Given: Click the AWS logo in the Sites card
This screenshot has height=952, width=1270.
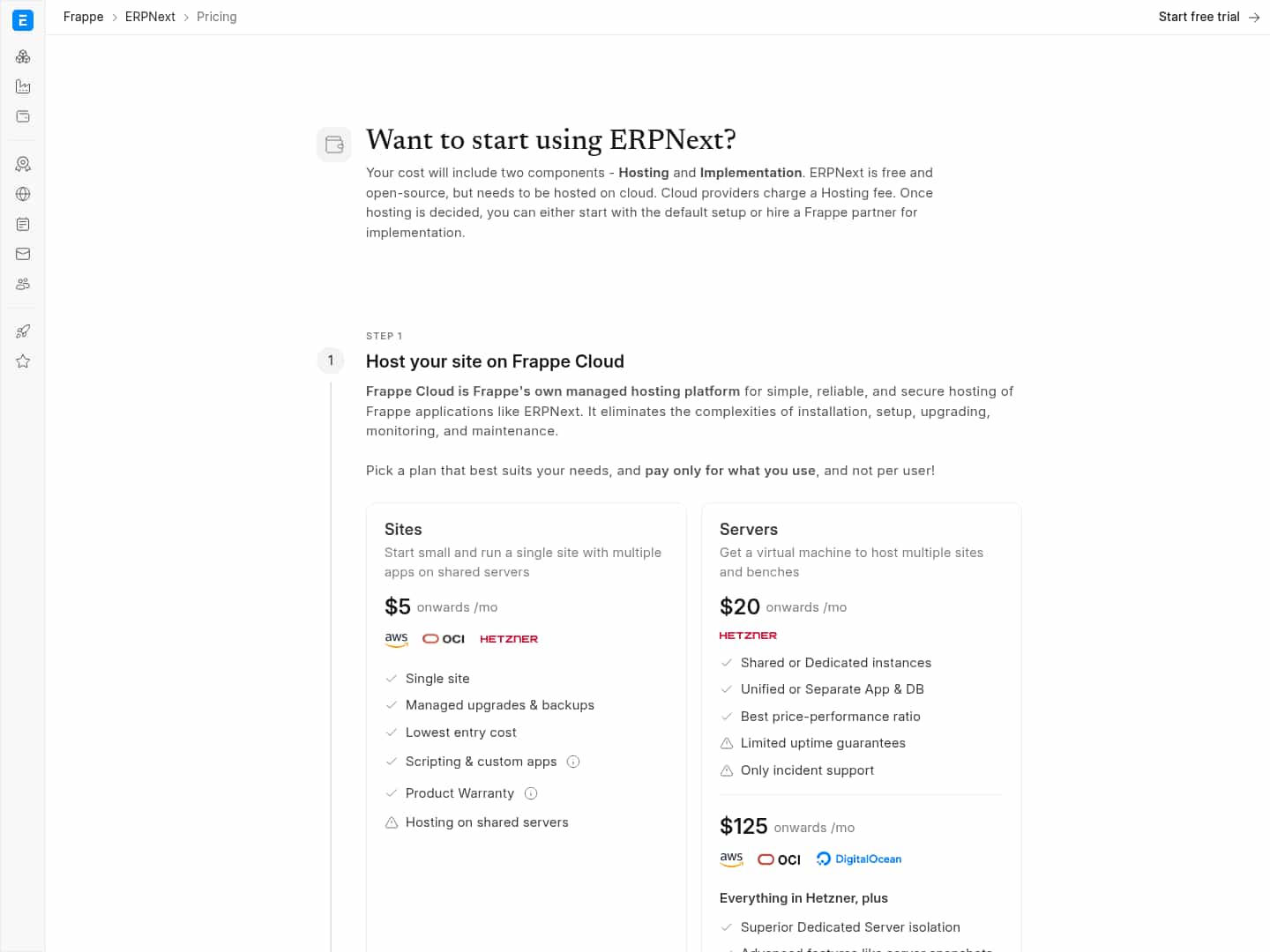Looking at the screenshot, I should (x=396, y=638).
